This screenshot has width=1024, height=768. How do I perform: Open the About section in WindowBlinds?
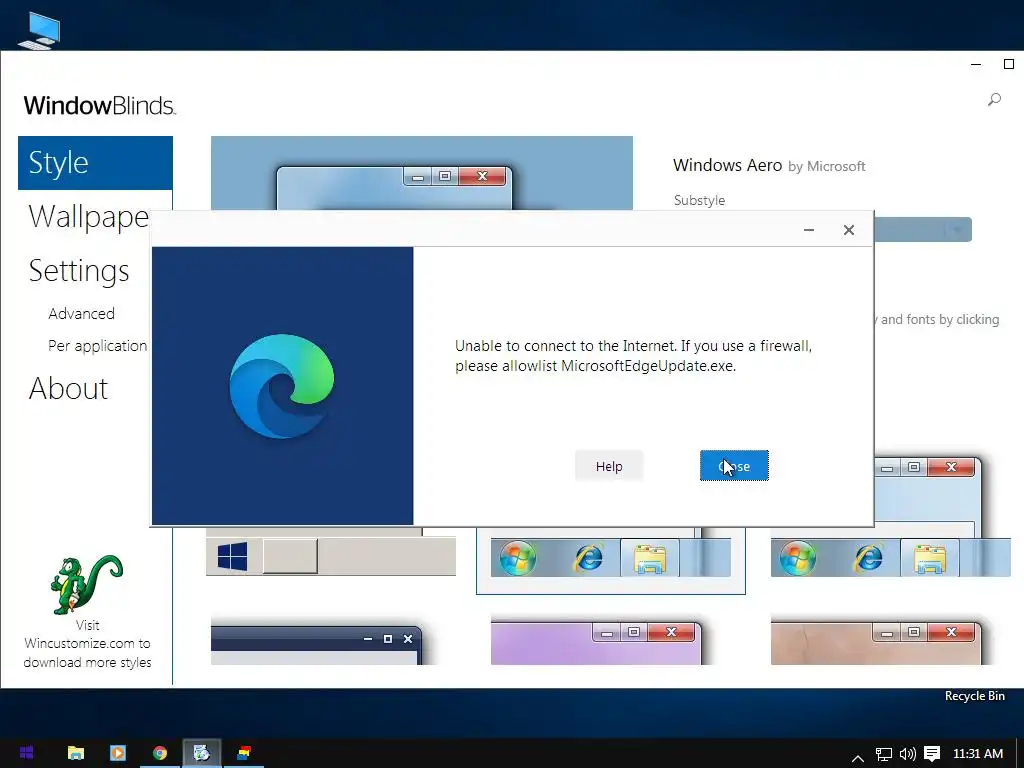68,389
